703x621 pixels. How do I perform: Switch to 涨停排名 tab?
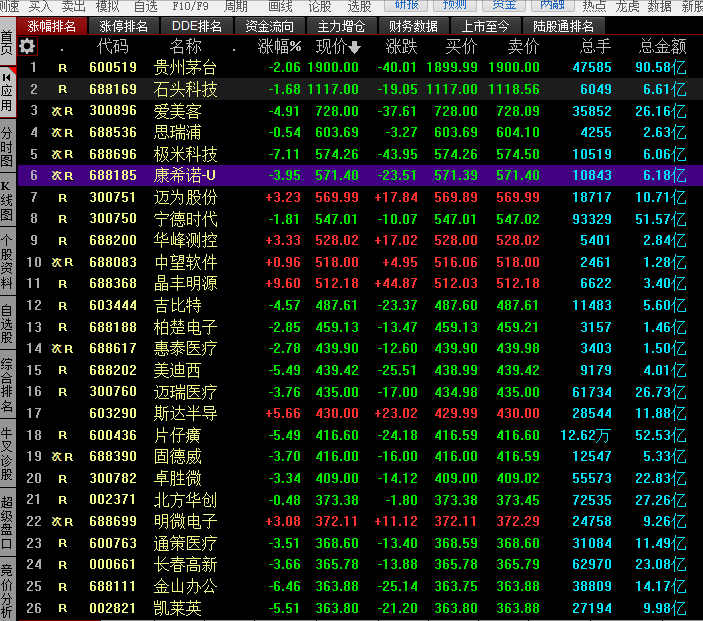coord(123,26)
